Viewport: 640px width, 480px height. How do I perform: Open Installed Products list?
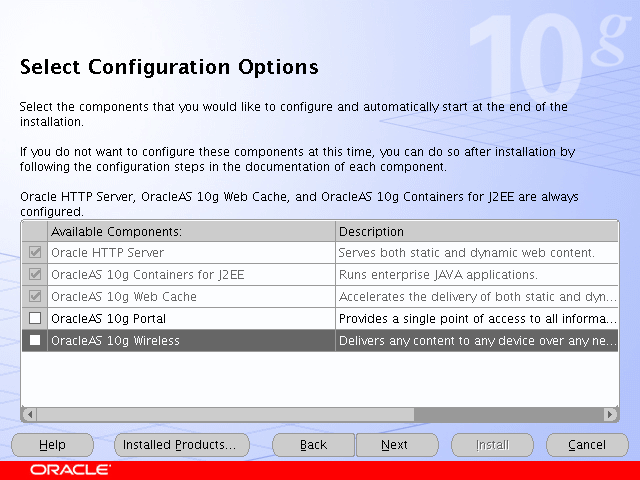coord(182,444)
